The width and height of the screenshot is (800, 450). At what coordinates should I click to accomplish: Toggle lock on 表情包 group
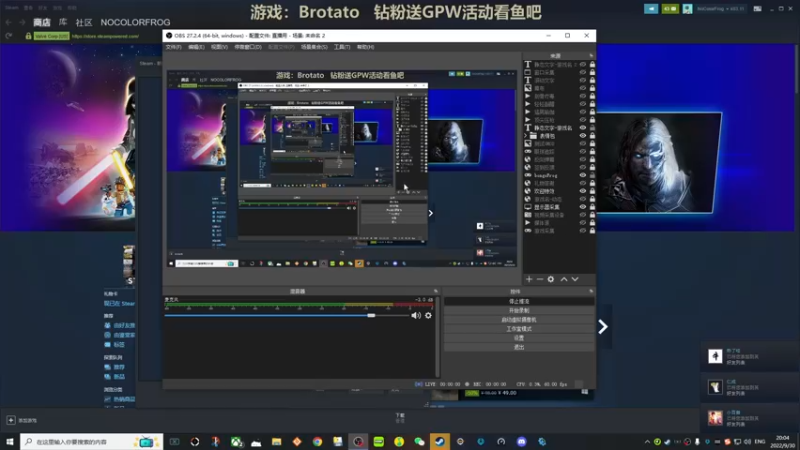[x=592, y=136]
